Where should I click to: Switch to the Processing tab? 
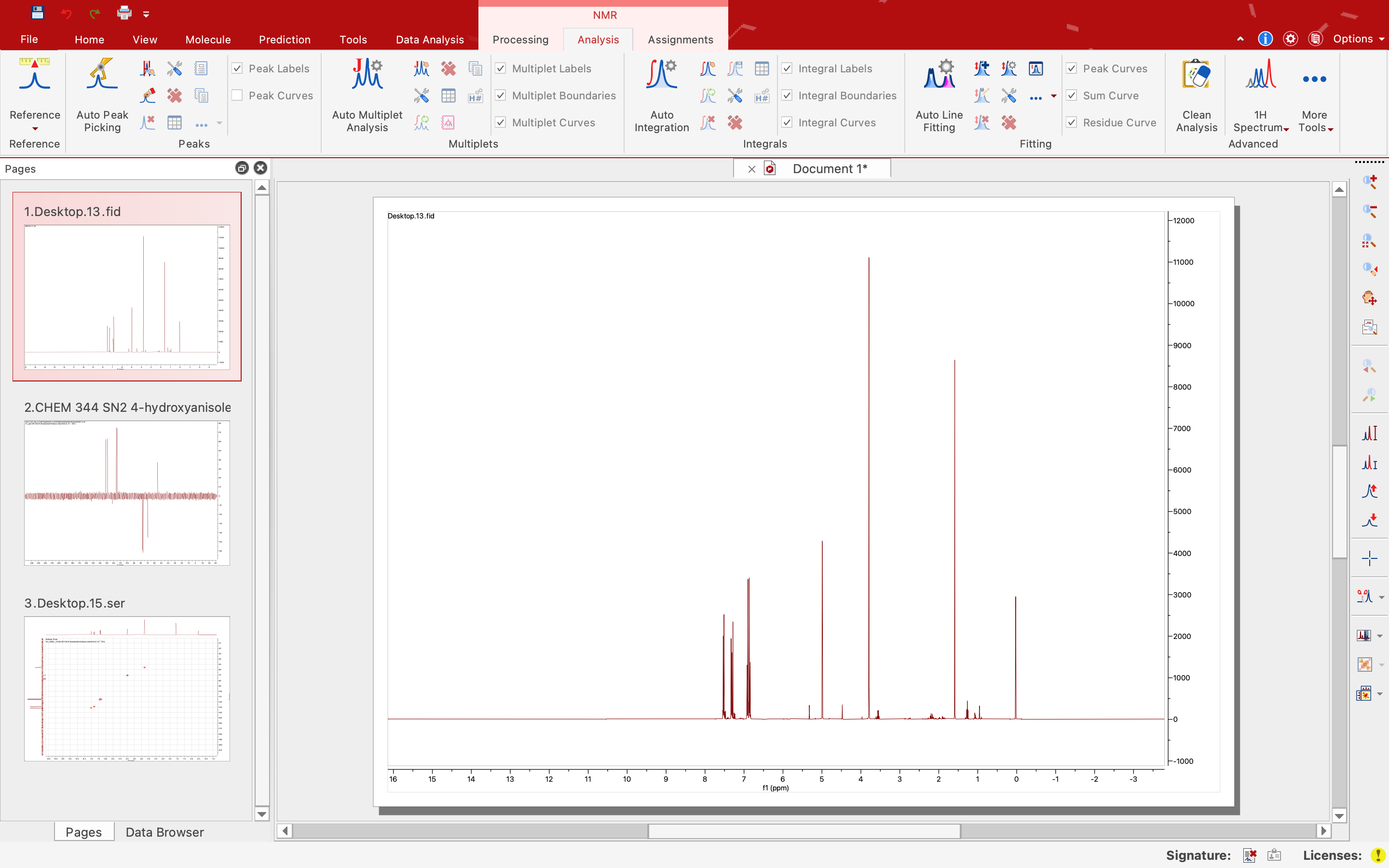(x=520, y=39)
